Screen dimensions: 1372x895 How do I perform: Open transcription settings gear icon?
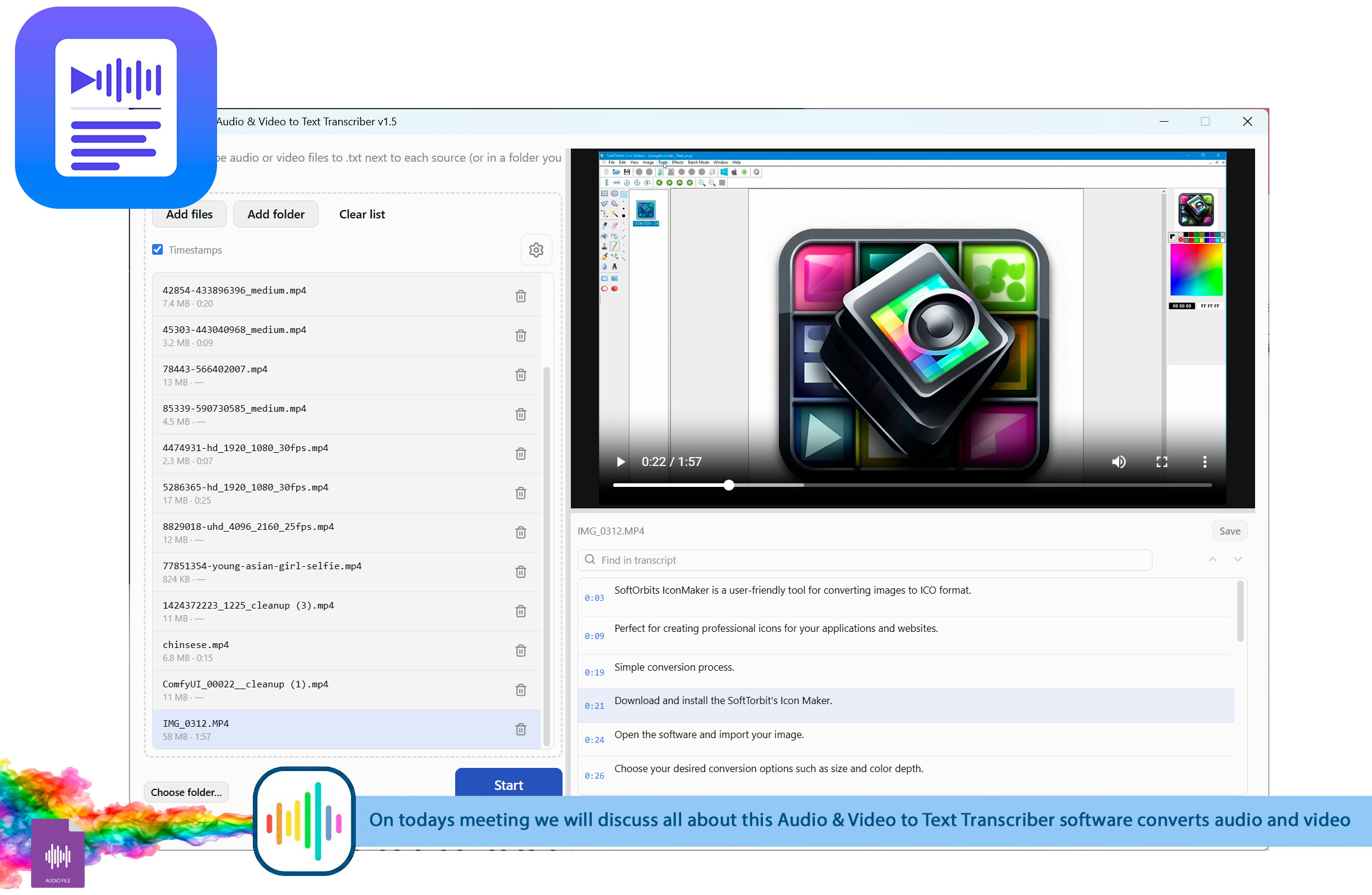tap(536, 250)
